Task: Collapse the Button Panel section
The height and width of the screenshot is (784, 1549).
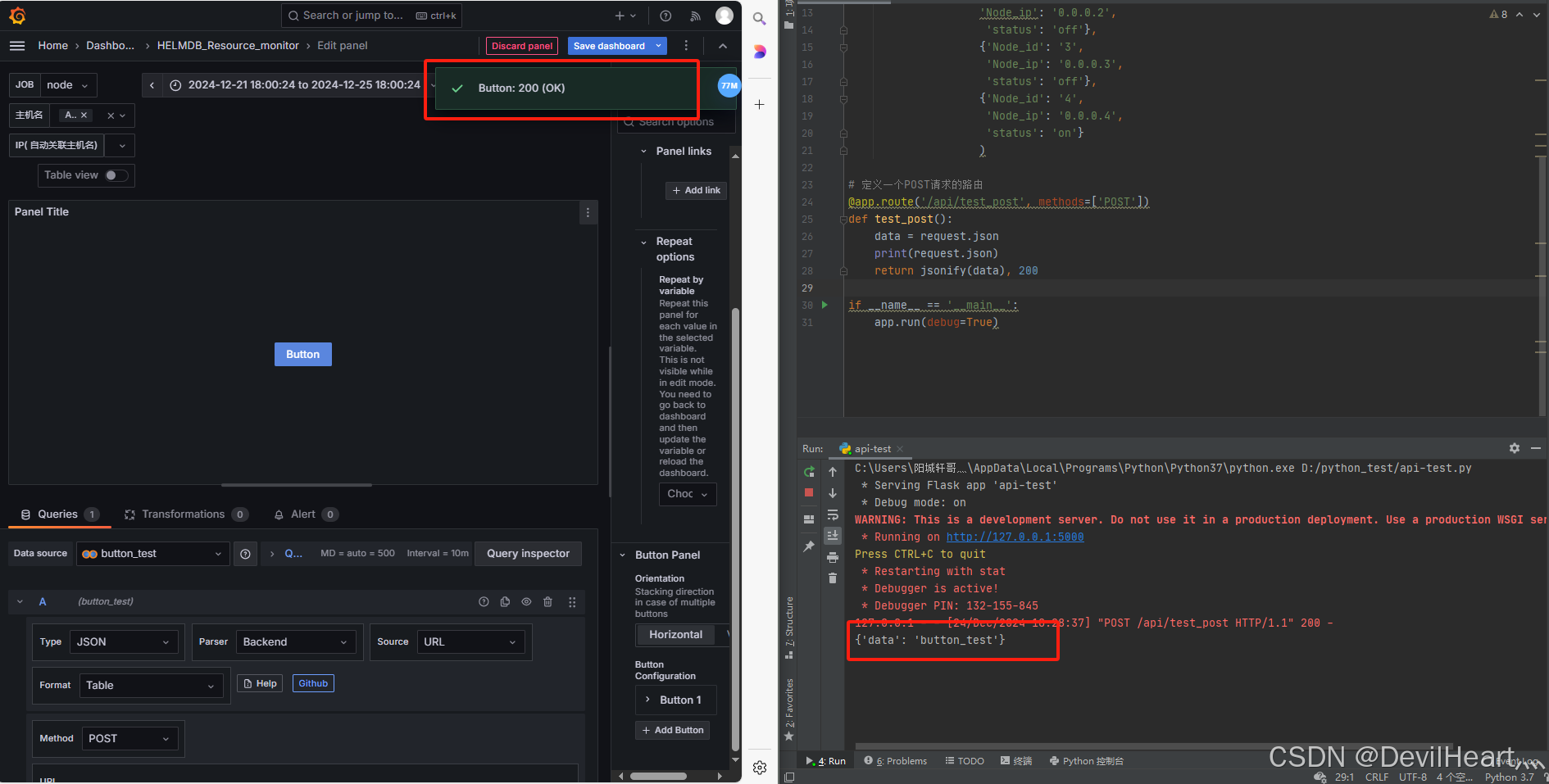Action: click(x=623, y=555)
